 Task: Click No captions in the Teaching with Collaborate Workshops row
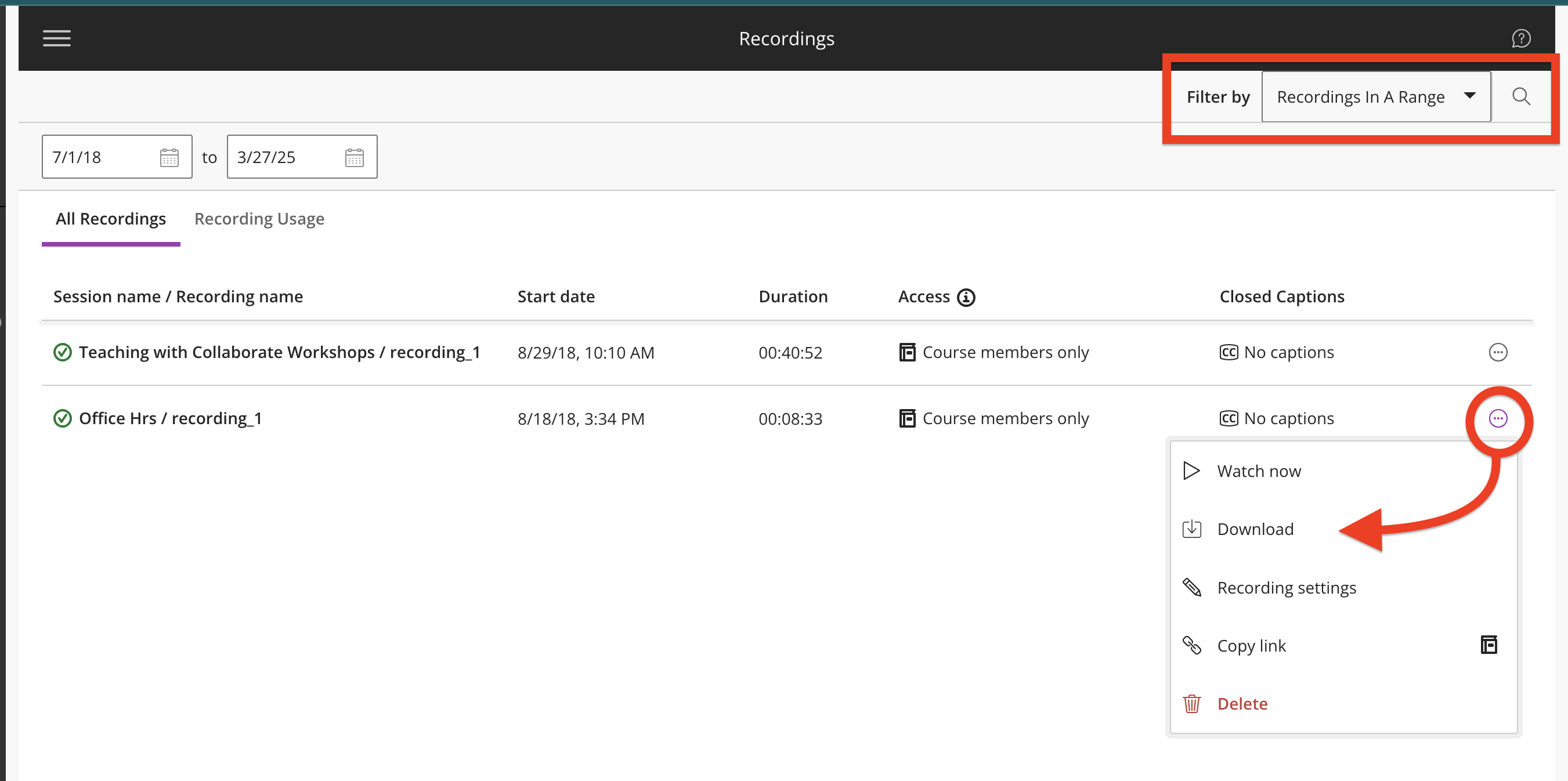1289,352
